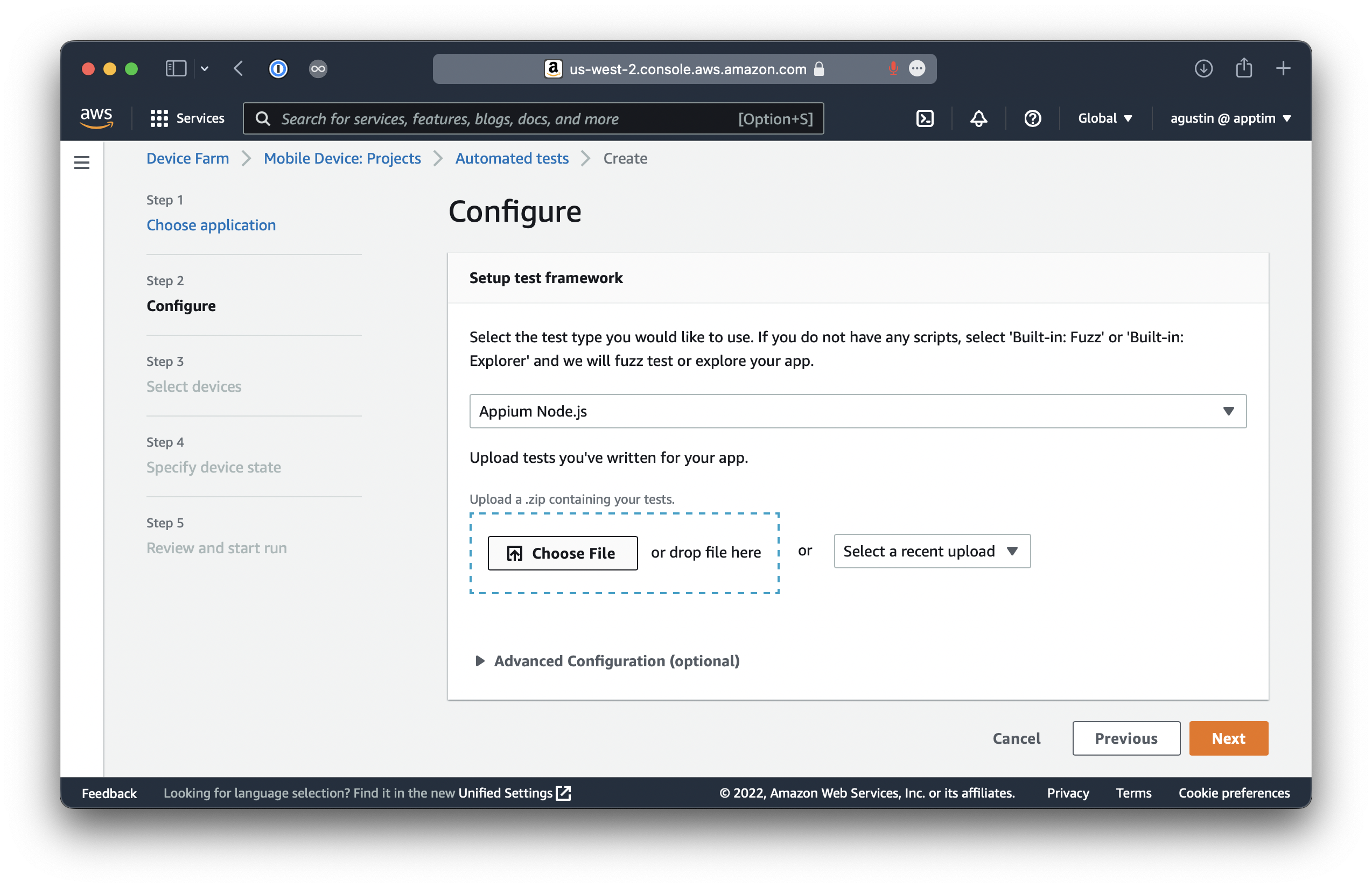
Task: Toggle the Safari sidebar button
Action: pyautogui.click(x=176, y=68)
